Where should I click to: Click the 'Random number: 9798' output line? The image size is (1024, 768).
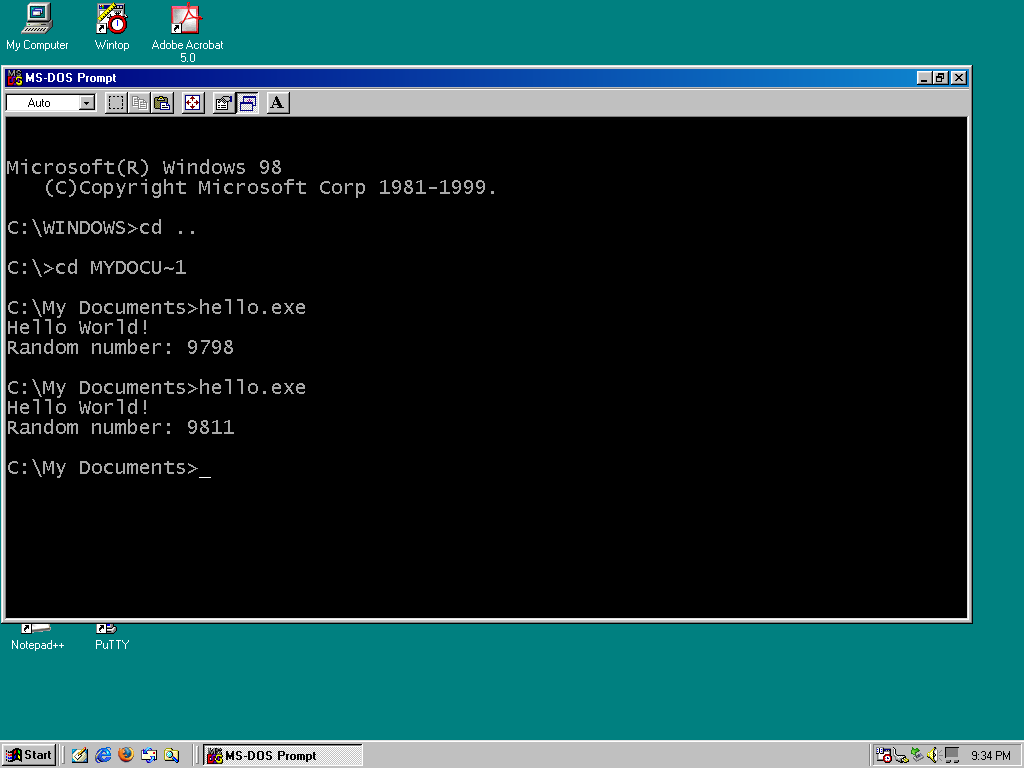click(x=120, y=347)
